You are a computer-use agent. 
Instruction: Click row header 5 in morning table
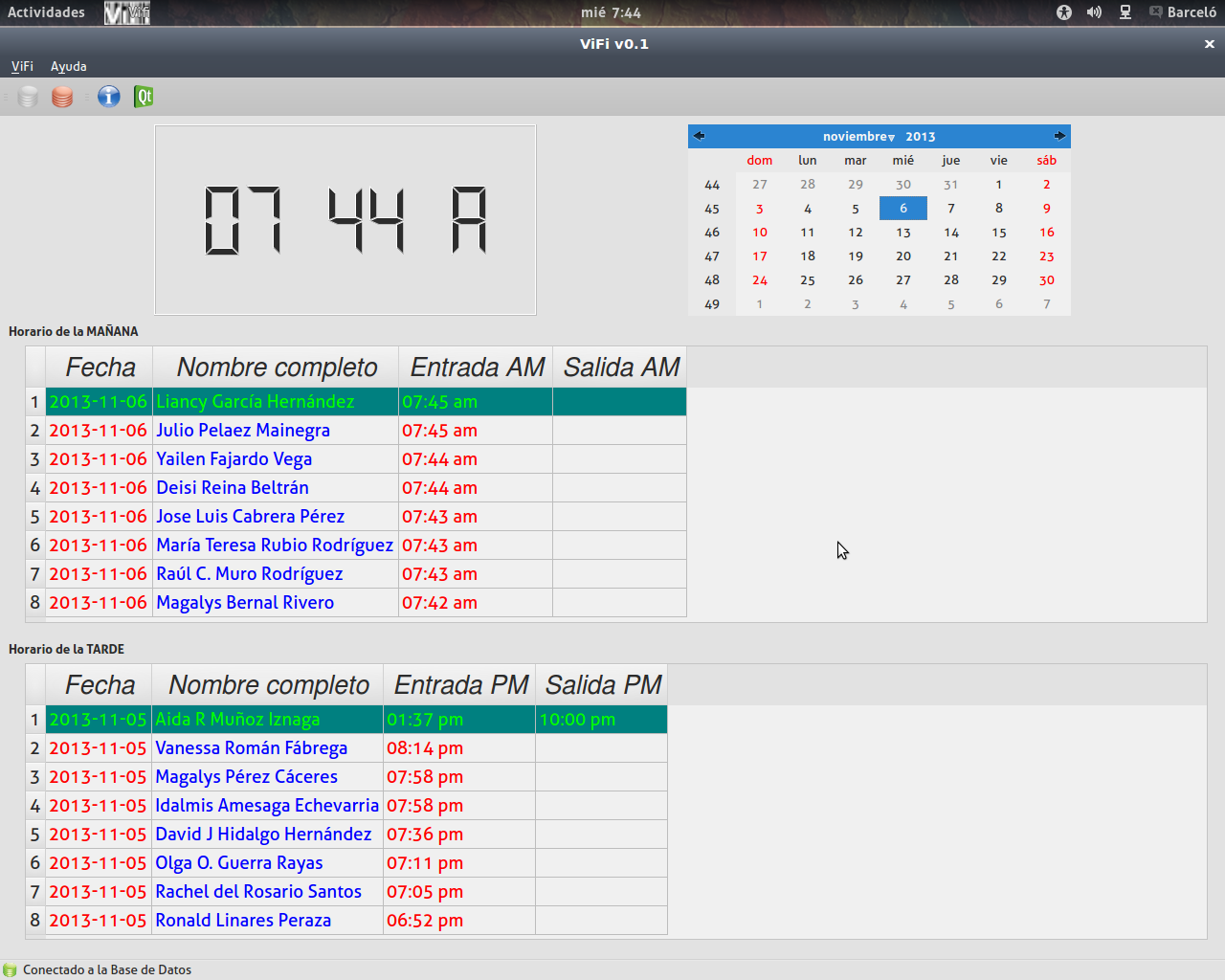pyautogui.click(x=35, y=517)
